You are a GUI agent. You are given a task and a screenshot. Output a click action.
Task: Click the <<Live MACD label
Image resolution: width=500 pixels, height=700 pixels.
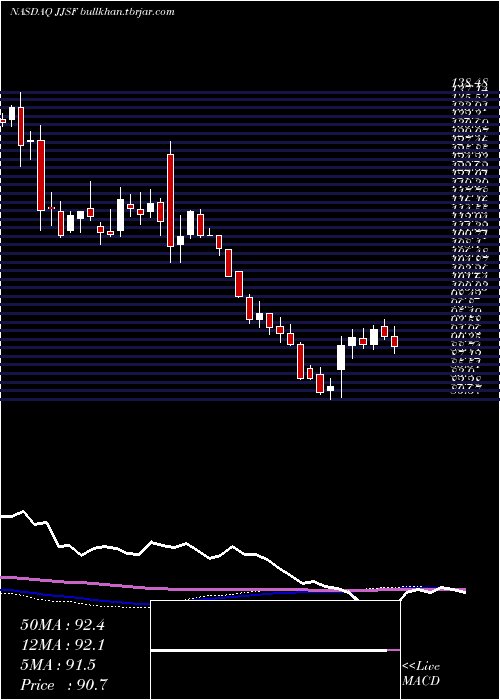pyautogui.click(x=421, y=674)
